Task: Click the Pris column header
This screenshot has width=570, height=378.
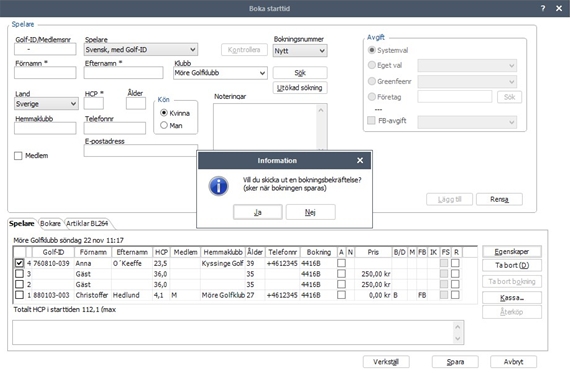Action: (373, 252)
